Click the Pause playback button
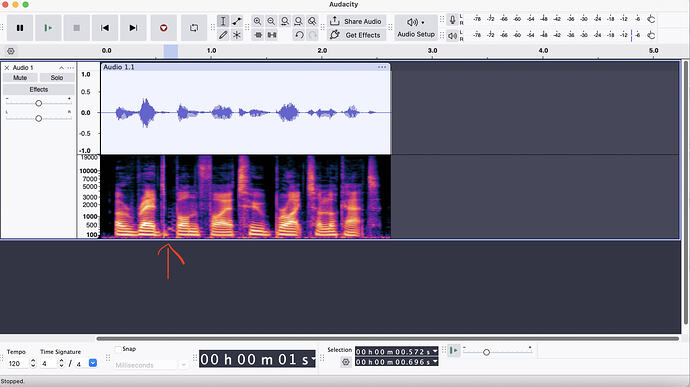Image resolution: width=690 pixels, height=387 pixels. point(20,28)
